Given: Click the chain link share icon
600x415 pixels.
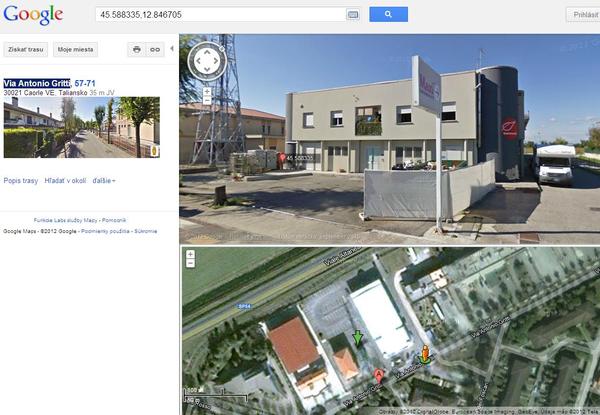Looking at the screenshot, I should pos(155,49).
